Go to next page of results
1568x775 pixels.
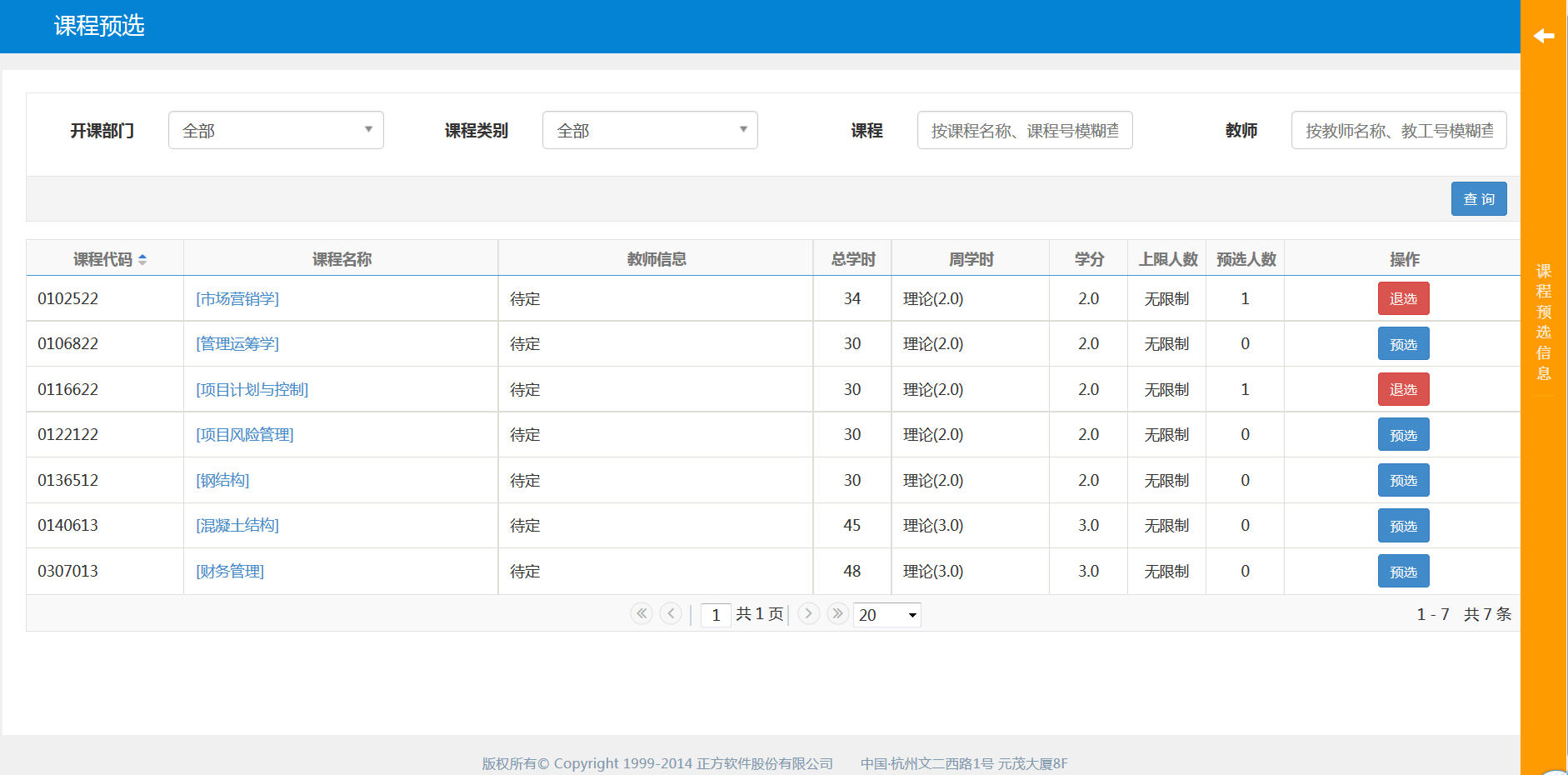(808, 614)
